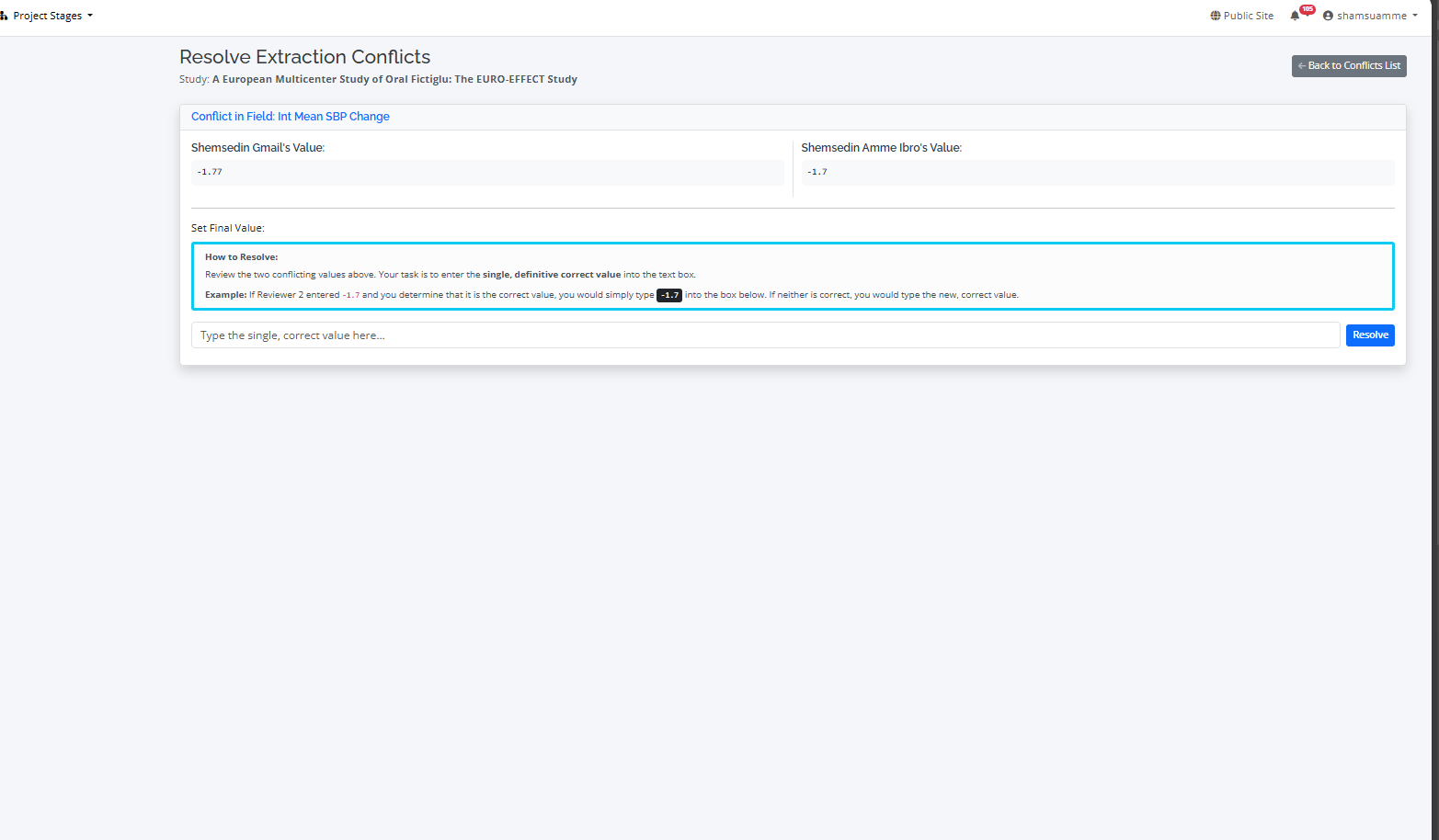Click the user avatar icon beside shamsuamme

1328,16
